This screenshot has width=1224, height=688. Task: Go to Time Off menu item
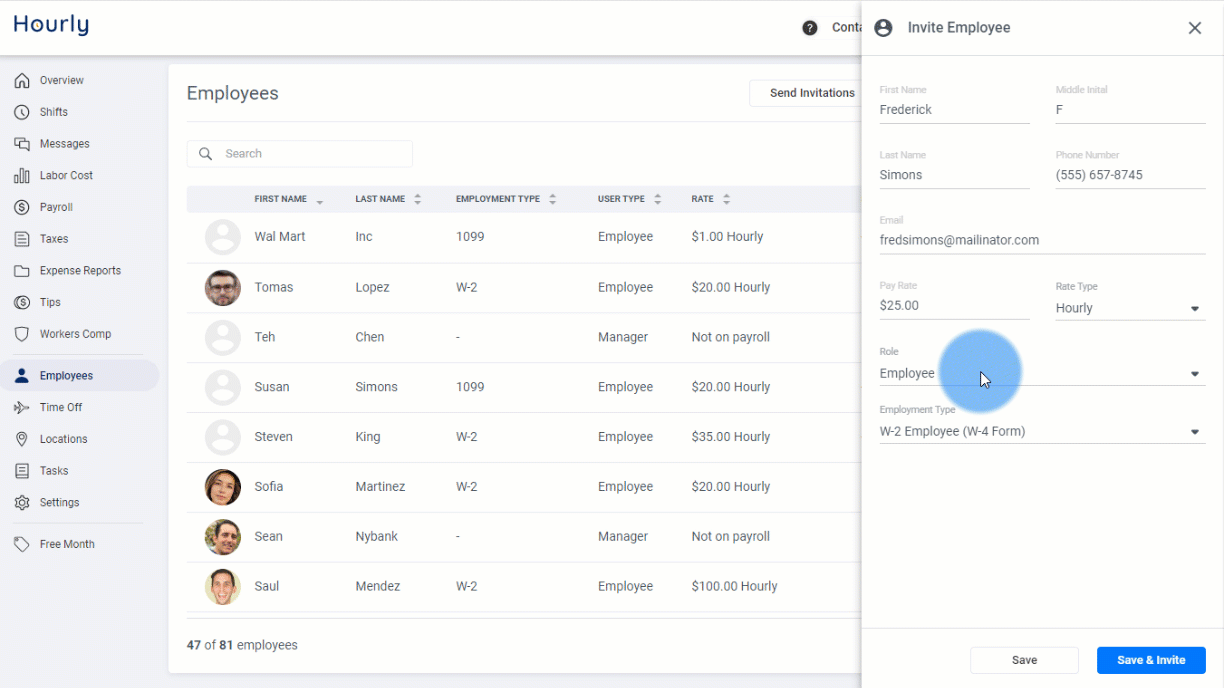(61, 407)
